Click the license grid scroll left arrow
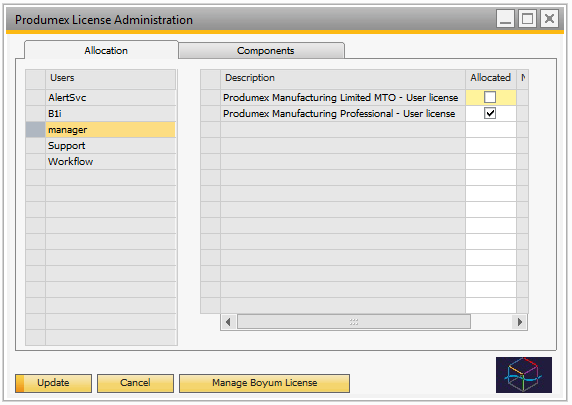Image resolution: width=572 pixels, height=405 pixels. (228, 322)
